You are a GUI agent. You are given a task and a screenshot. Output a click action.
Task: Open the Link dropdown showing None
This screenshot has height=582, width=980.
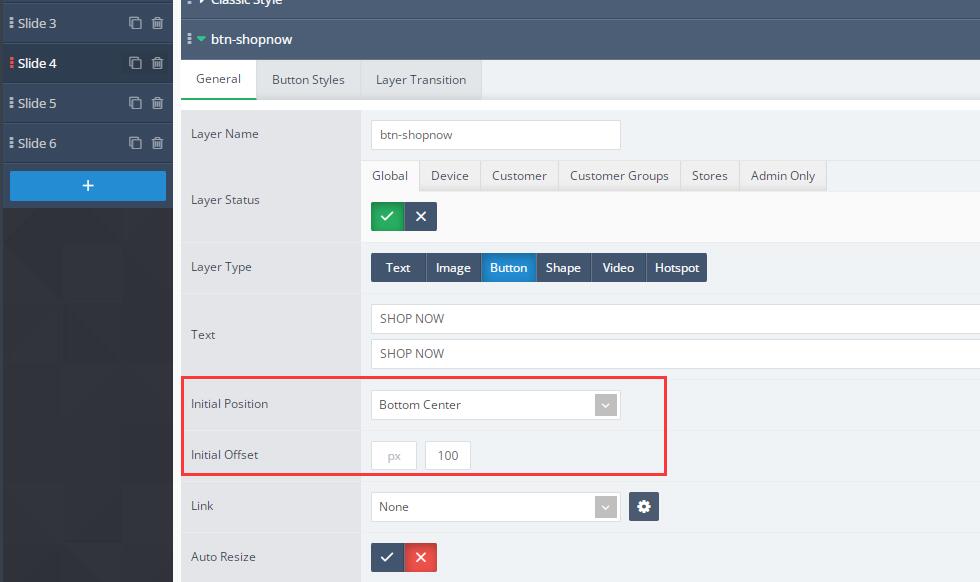click(496, 506)
